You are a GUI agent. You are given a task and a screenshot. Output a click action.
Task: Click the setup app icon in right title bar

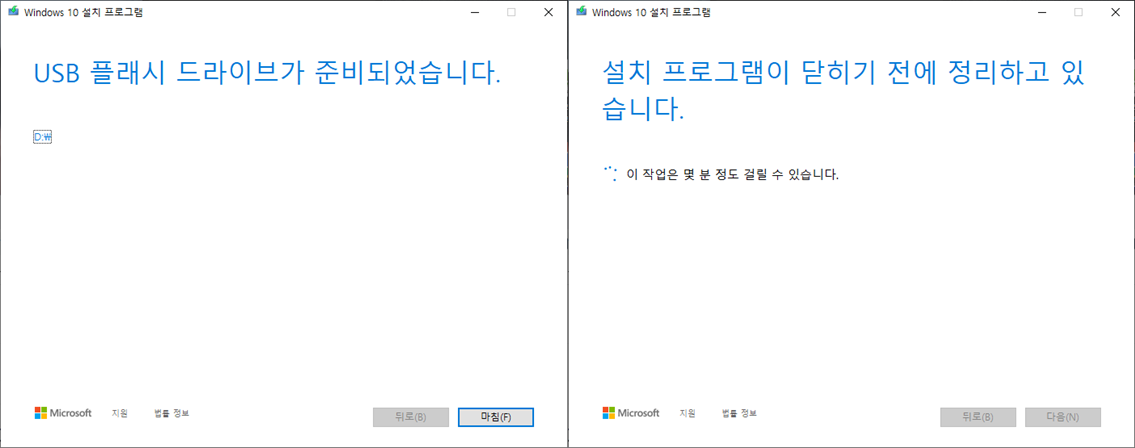pos(581,12)
